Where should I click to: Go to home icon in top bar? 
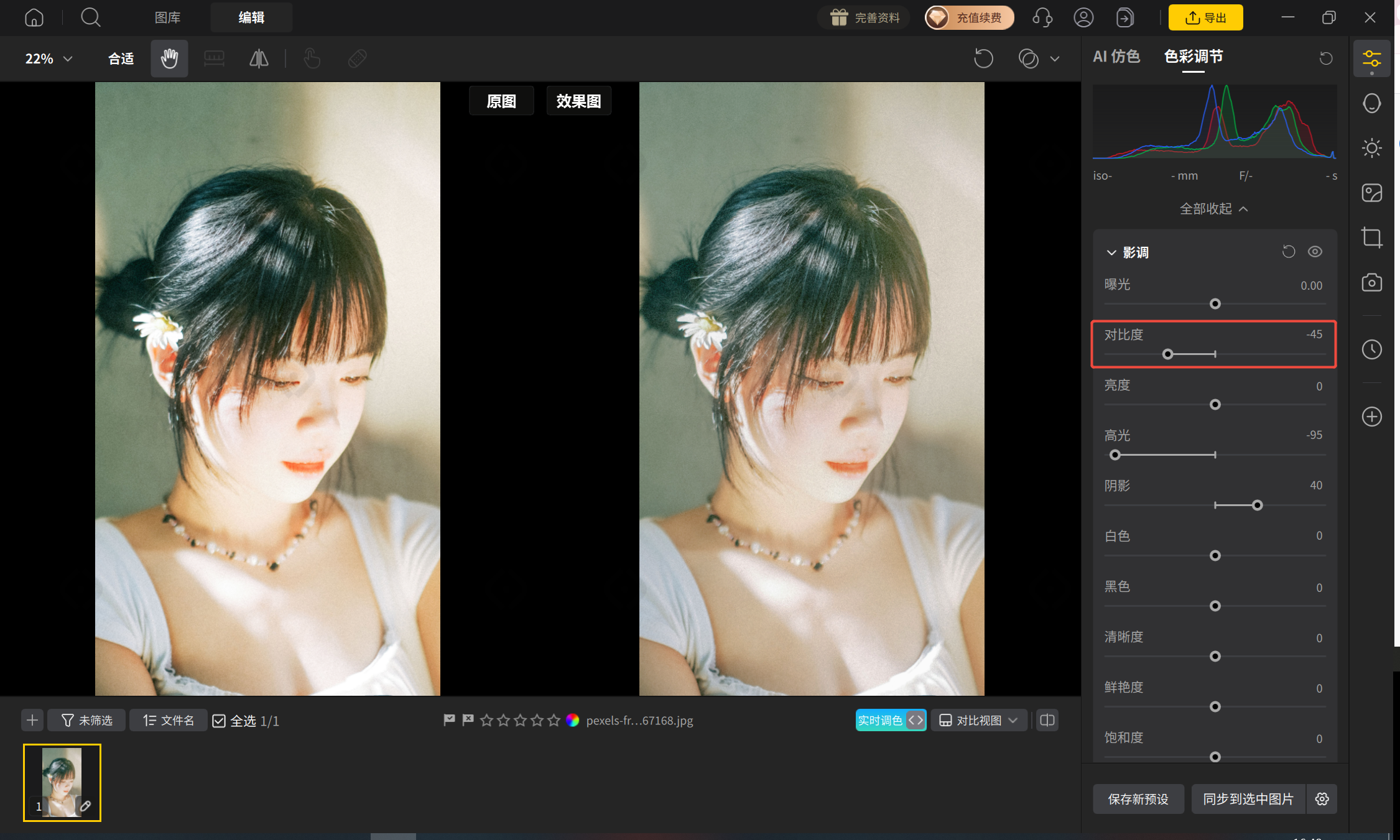34,17
